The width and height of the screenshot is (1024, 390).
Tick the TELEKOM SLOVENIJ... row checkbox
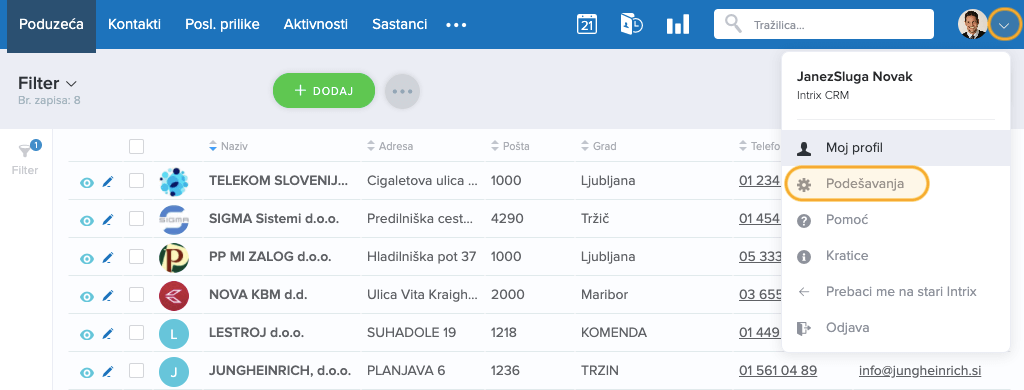(136, 181)
